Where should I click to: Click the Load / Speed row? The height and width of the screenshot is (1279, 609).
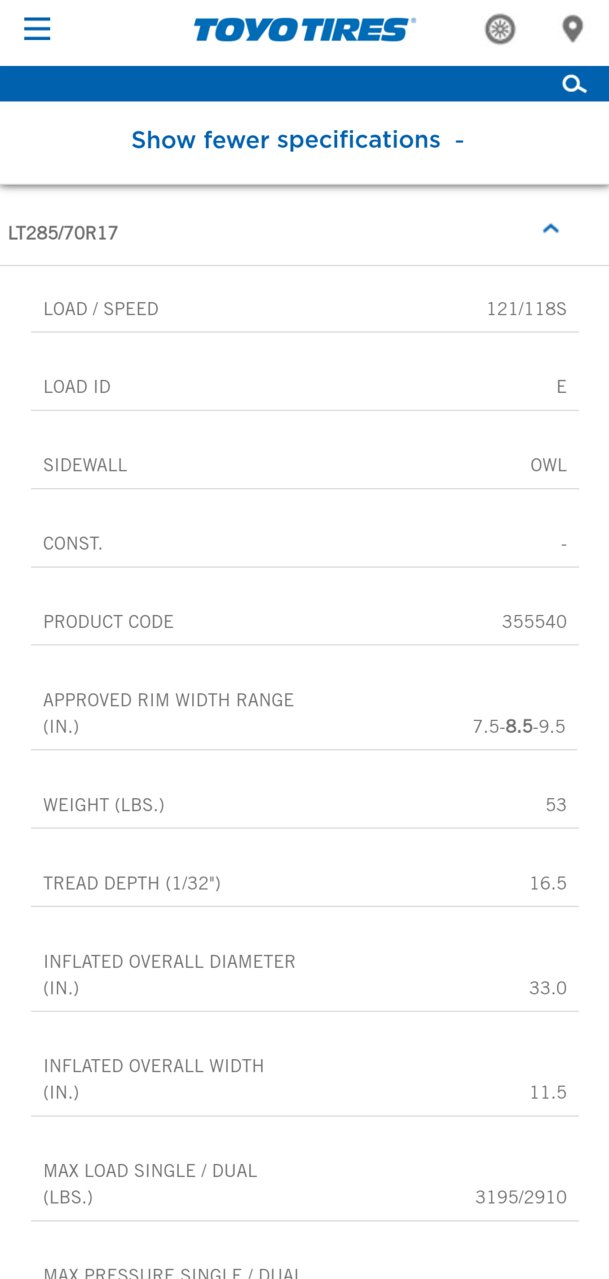305,309
